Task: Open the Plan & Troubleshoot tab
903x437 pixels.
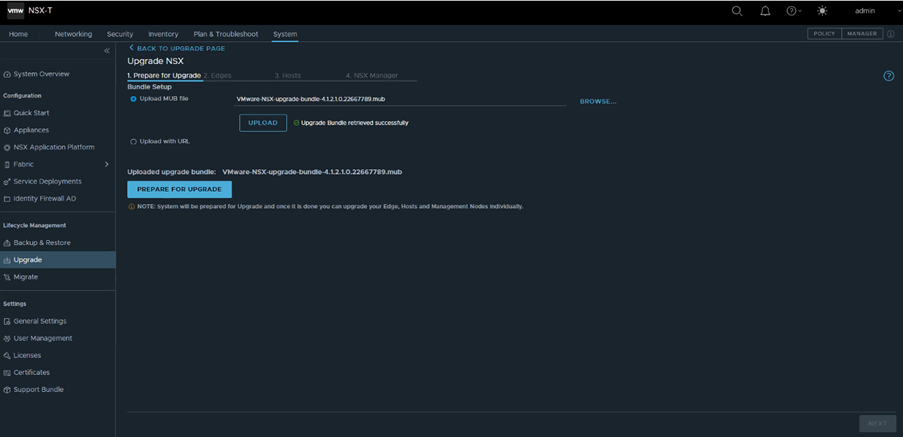Action: pyautogui.click(x=226, y=34)
